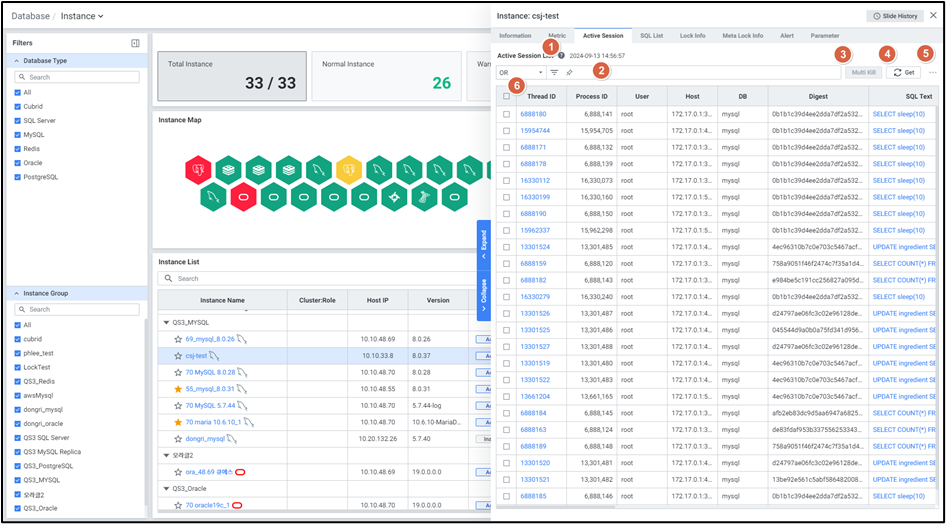Click the red Oracle hexagon in Instance Map
Image resolution: width=946 pixels, height=524 pixels.
pos(245,196)
